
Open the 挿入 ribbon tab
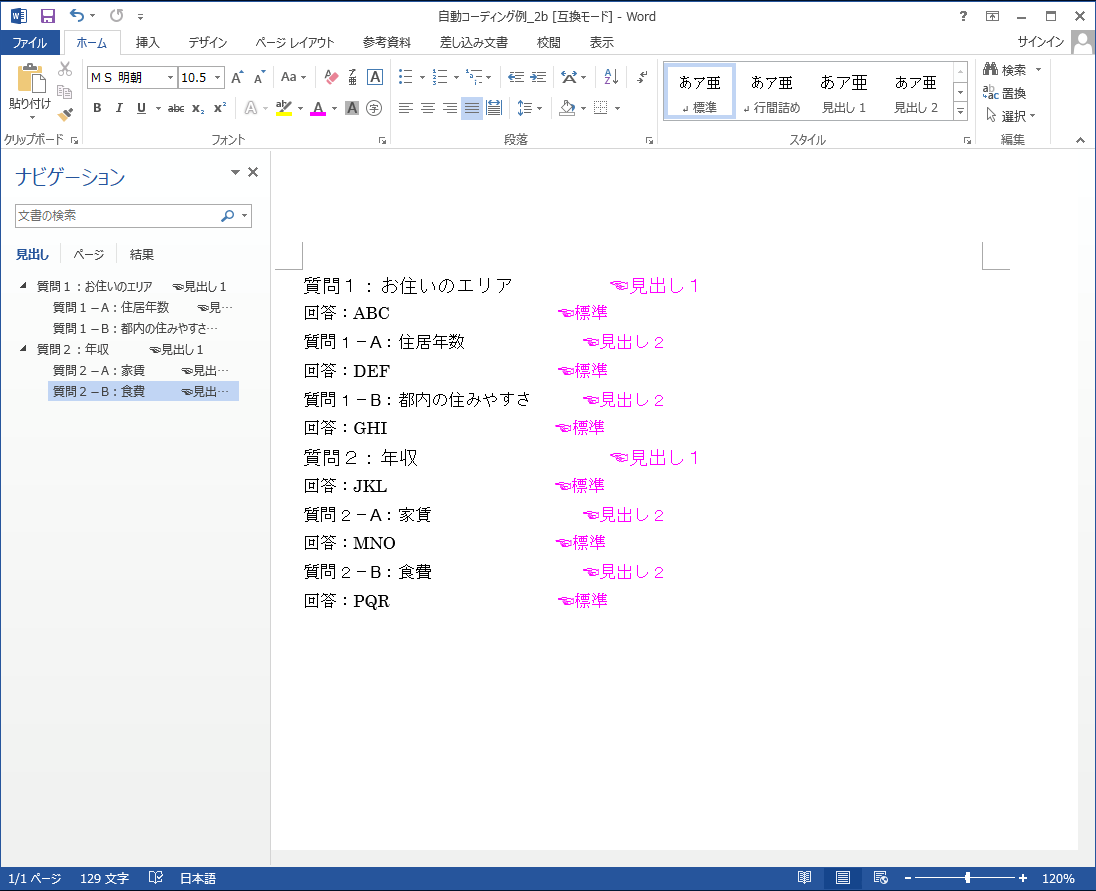pyautogui.click(x=148, y=42)
